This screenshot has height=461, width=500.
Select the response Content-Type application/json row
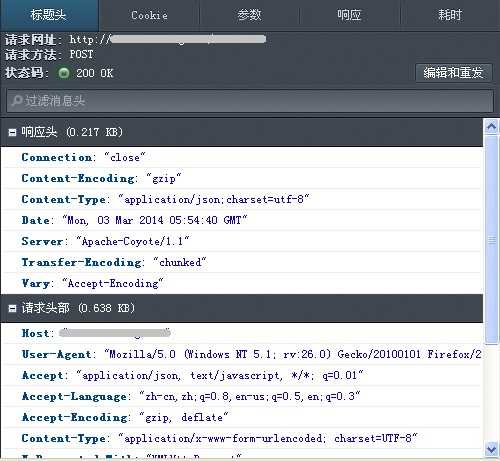click(242, 199)
